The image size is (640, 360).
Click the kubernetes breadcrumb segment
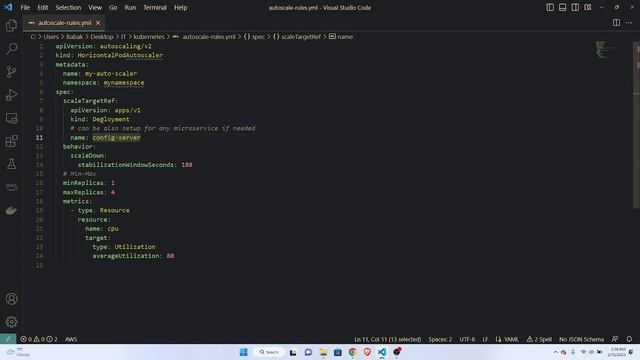149,37
